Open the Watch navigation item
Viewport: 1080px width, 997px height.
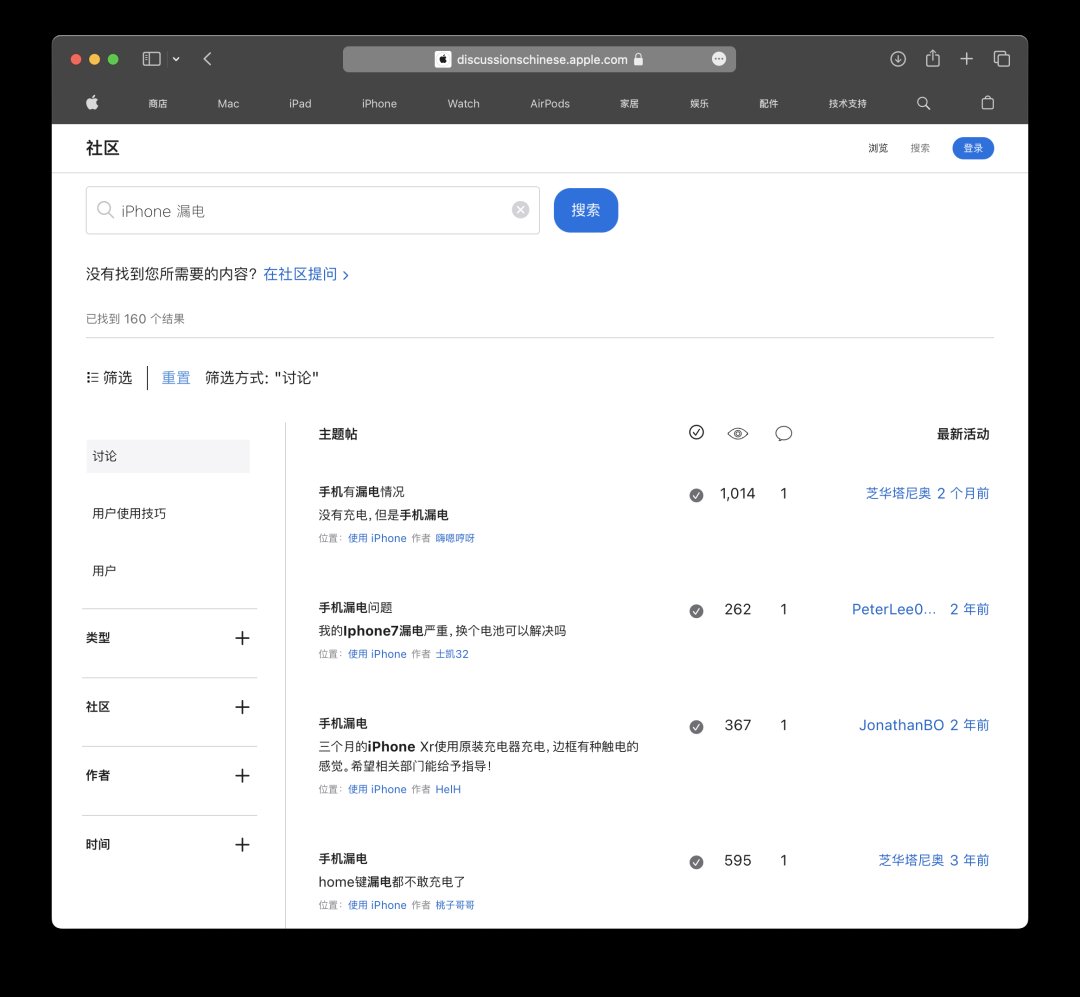463,103
